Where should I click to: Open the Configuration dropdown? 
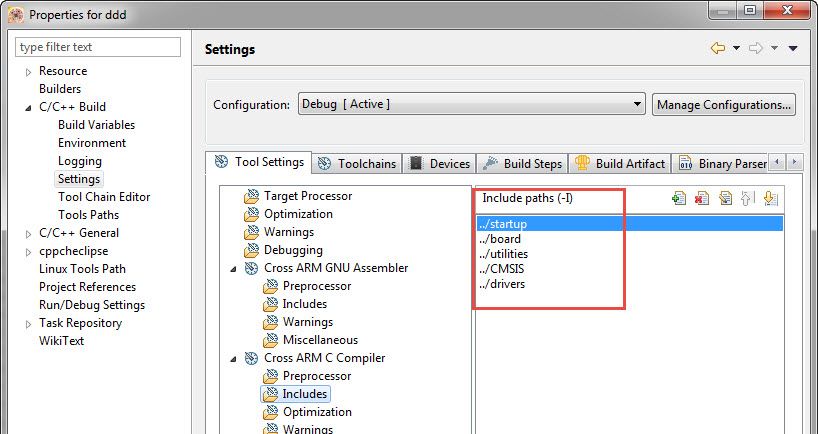click(x=471, y=104)
